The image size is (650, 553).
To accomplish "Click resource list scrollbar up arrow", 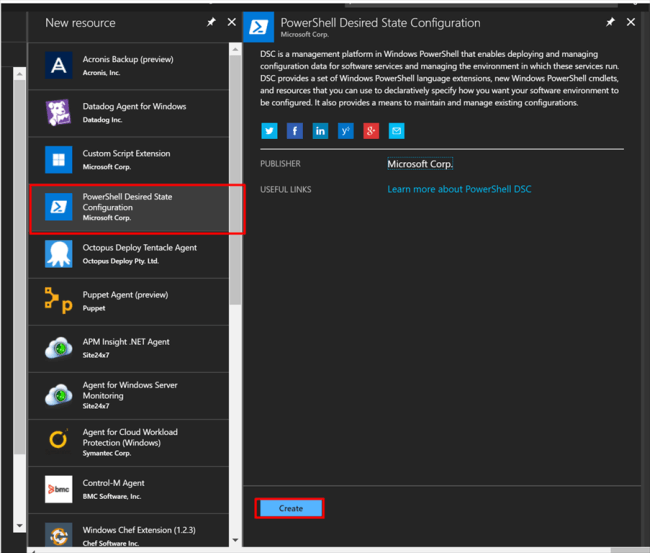I will 235,49.
